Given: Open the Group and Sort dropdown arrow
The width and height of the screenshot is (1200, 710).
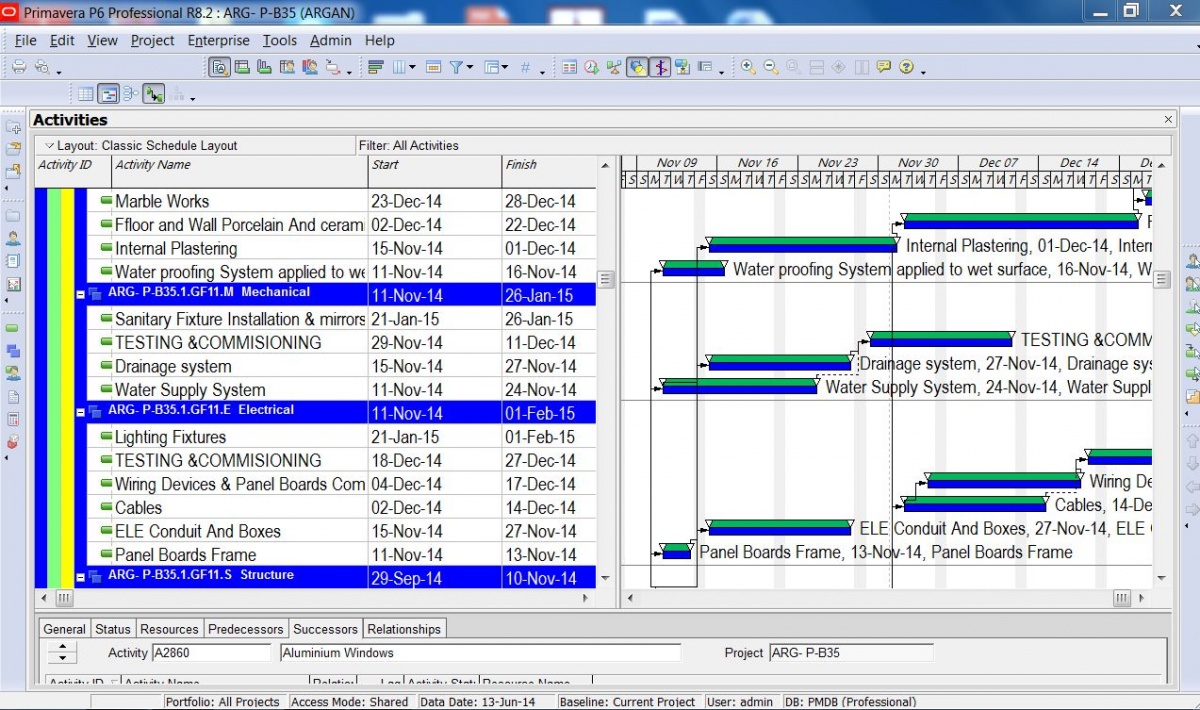Looking at the screenshot, I should click(x=505, y=68).
